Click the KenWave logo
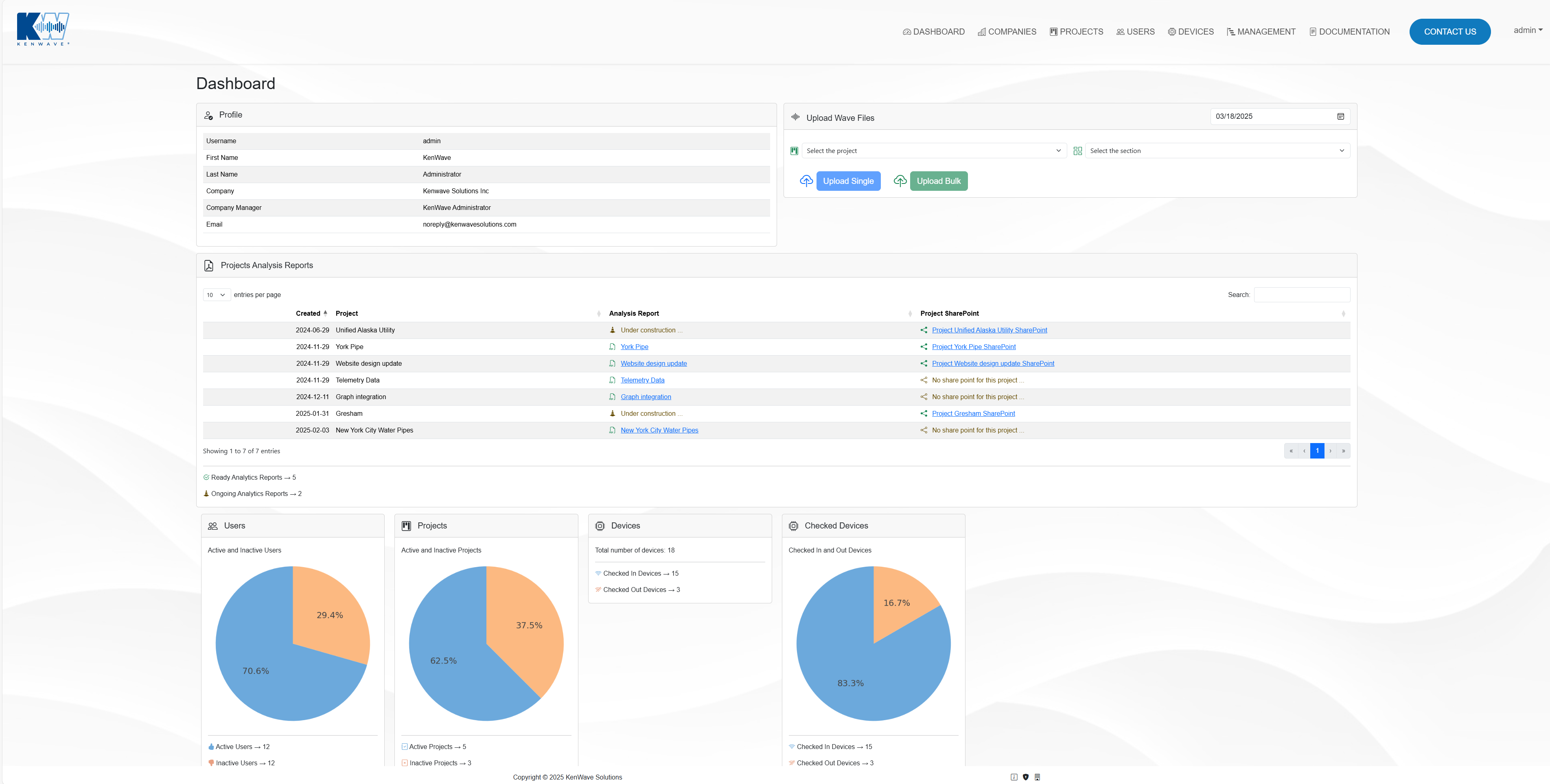Screen dimensions: 1550x784 click(43, 29)
